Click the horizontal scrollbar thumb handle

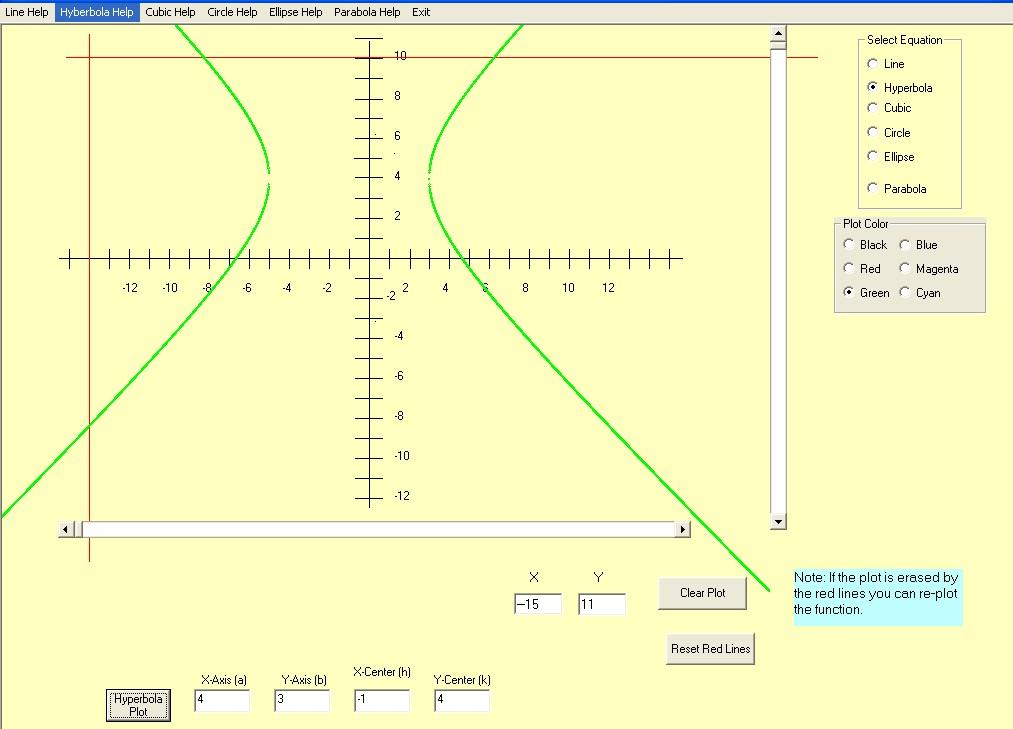tap(78, 529)
